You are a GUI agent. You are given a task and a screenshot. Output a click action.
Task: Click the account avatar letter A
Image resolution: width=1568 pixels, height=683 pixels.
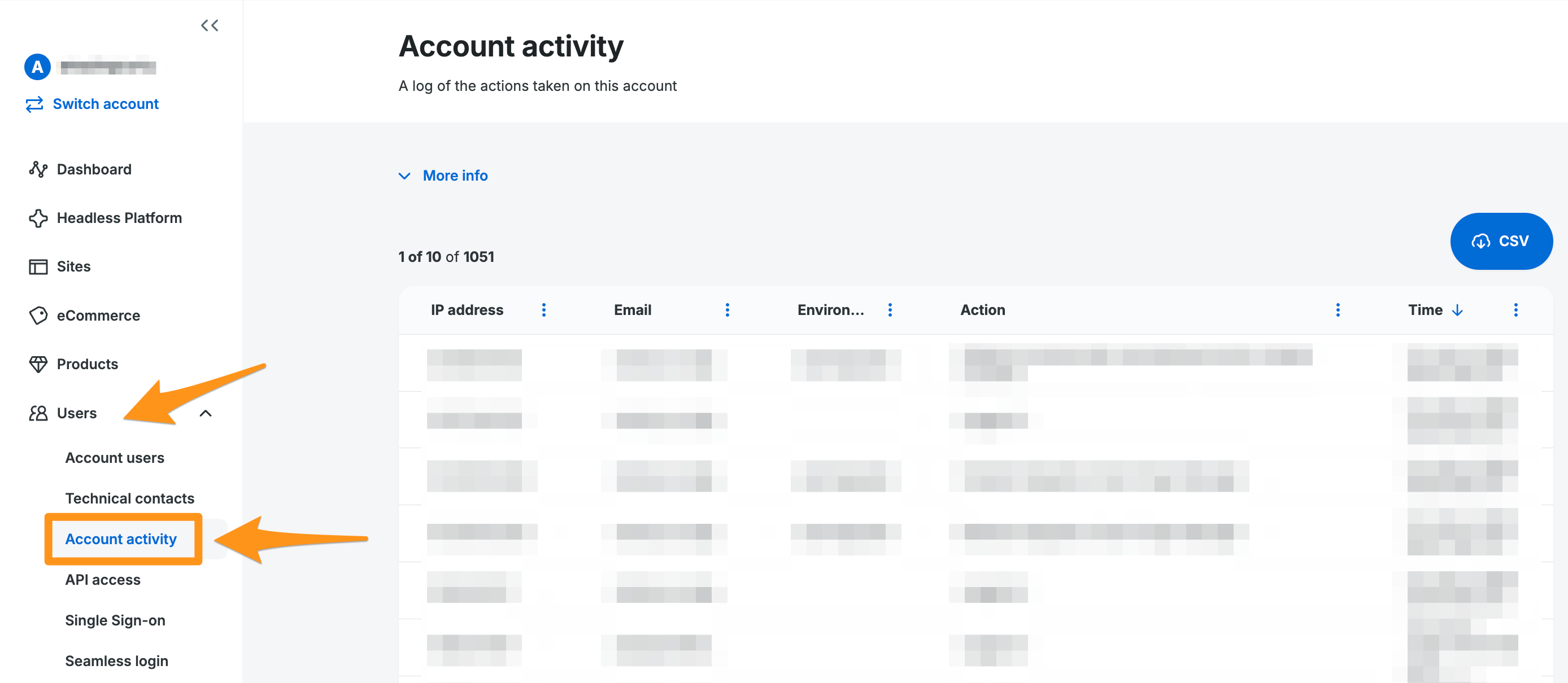coord(37,67)
